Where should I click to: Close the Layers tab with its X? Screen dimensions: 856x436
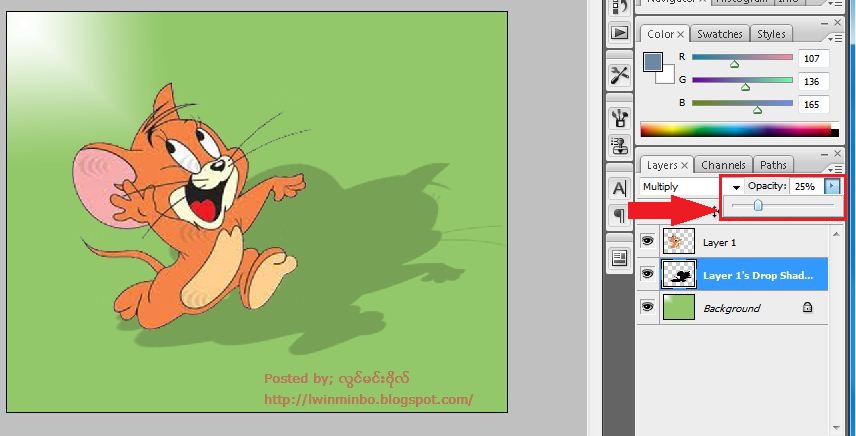[x=685, y=165]
